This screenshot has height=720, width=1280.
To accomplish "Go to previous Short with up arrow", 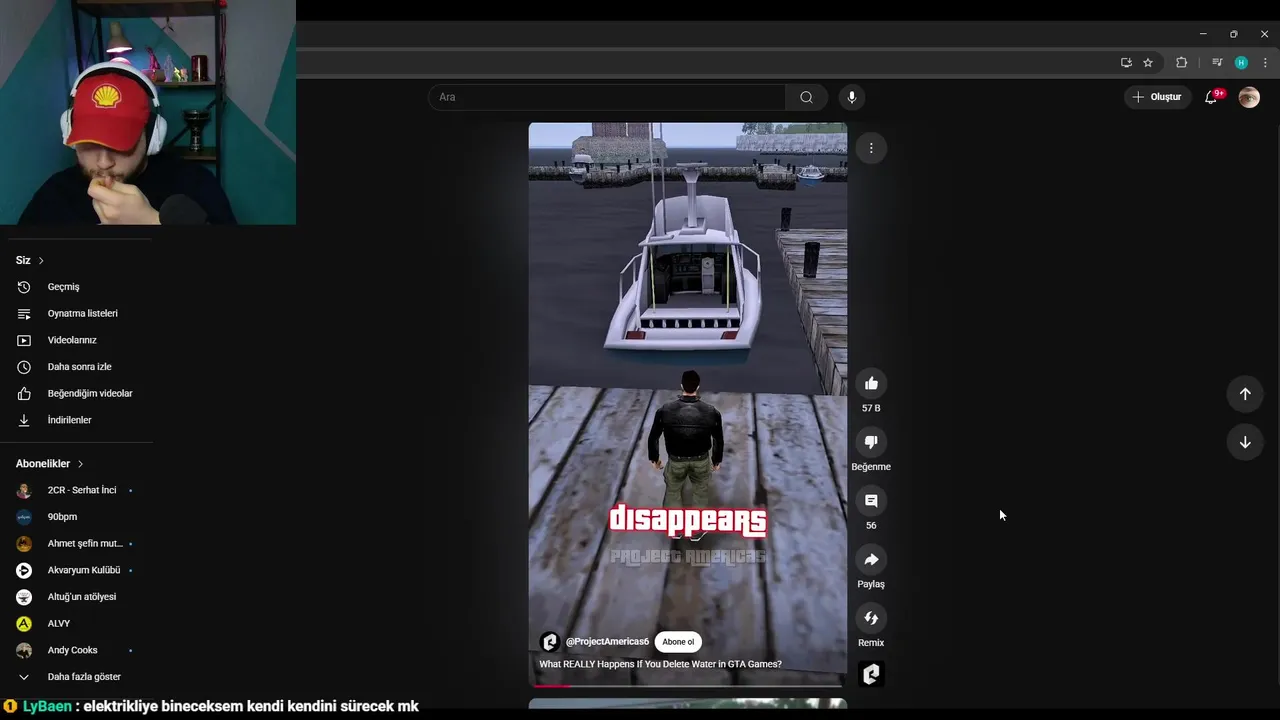I will [x=1245, y=394].
